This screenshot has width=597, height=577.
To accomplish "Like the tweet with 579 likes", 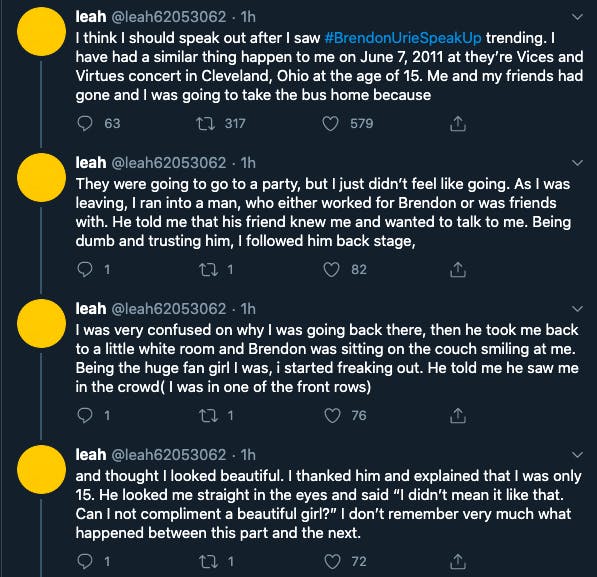I will (330, 123).
